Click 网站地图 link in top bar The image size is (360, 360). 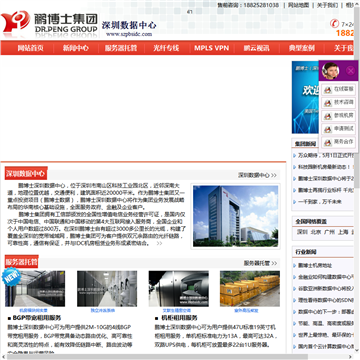(298, 5)
